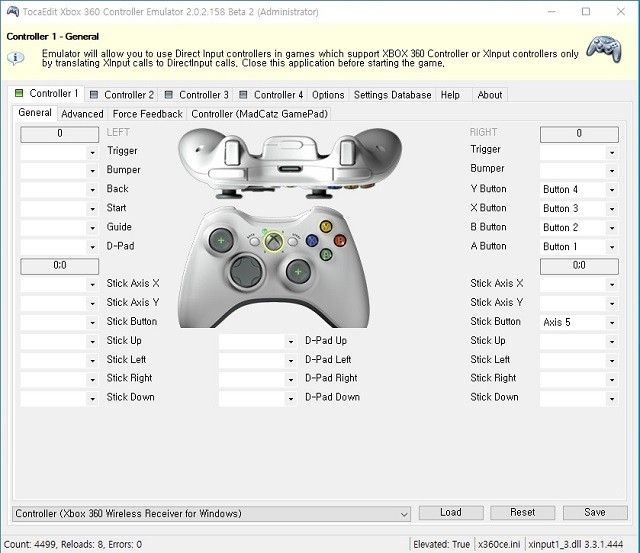Open the Settings Database tab
This screenshot has width=640, height=553.
(392, 95)
